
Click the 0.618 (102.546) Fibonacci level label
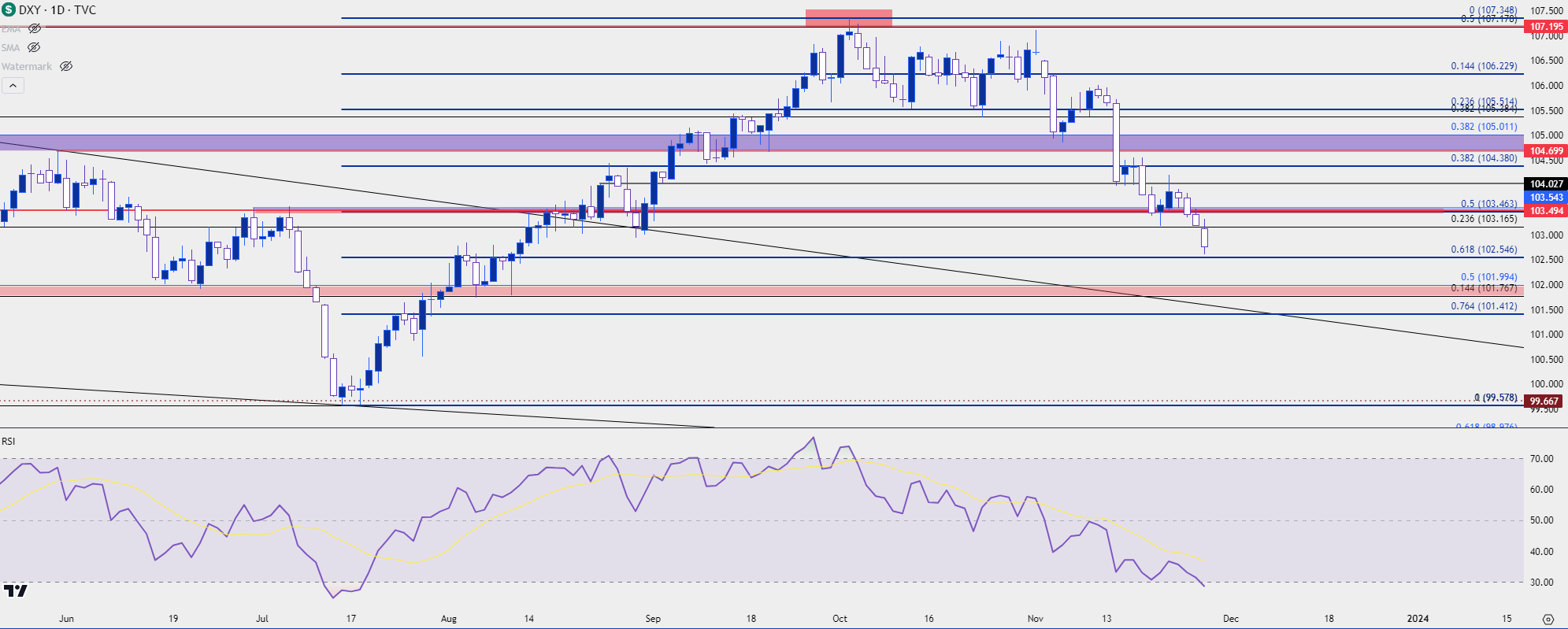click(1484, 250)
